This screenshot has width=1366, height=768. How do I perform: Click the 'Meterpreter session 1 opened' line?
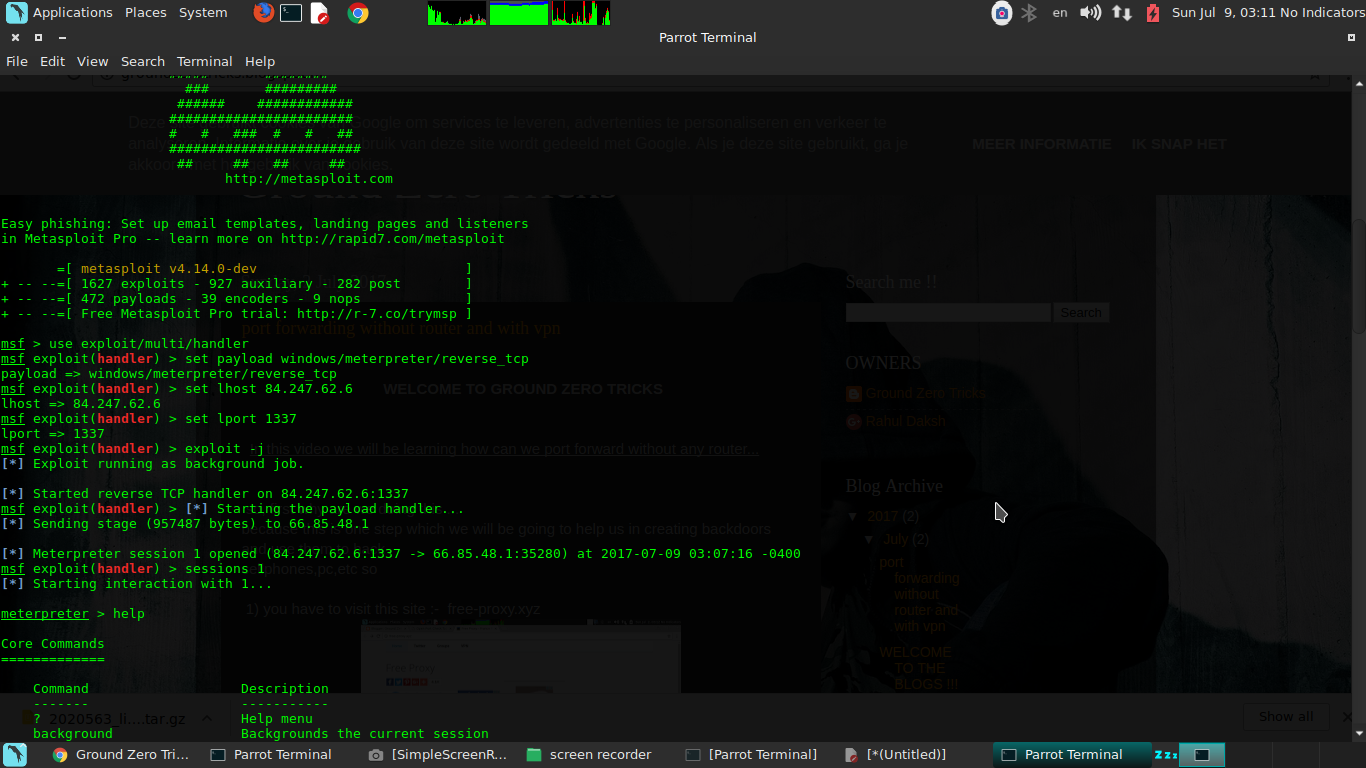tap(401, 554)
